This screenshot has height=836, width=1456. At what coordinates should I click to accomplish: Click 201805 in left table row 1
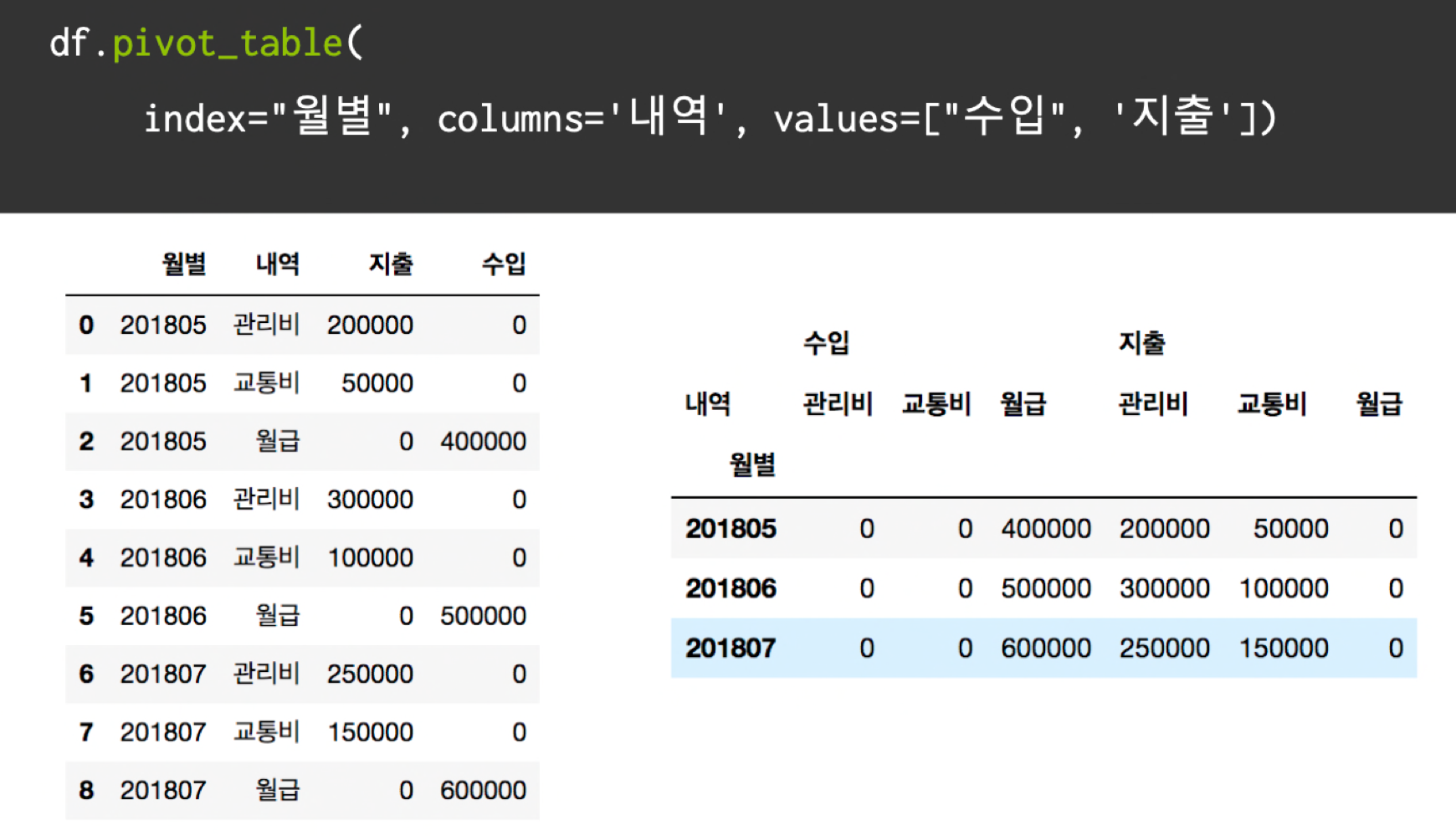pyautogui.click(x=163, y=383)
